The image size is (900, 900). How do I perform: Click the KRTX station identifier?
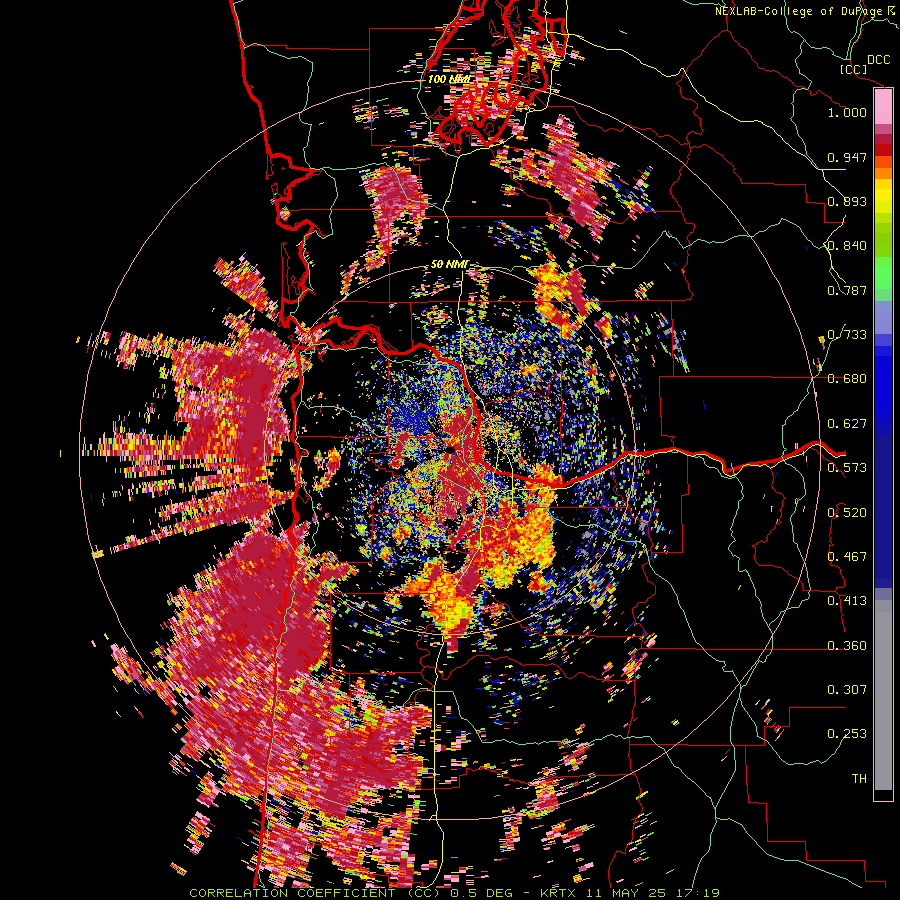click(x=557, y=893)
